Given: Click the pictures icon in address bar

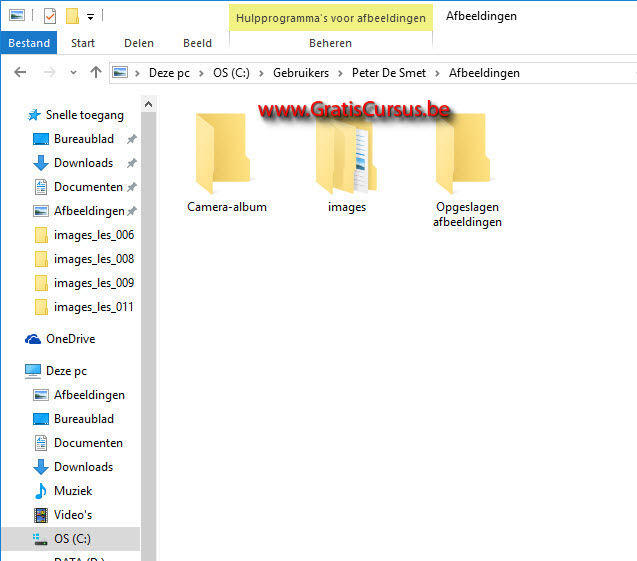Looking at the screenshot, I should [x=120, y=72].
